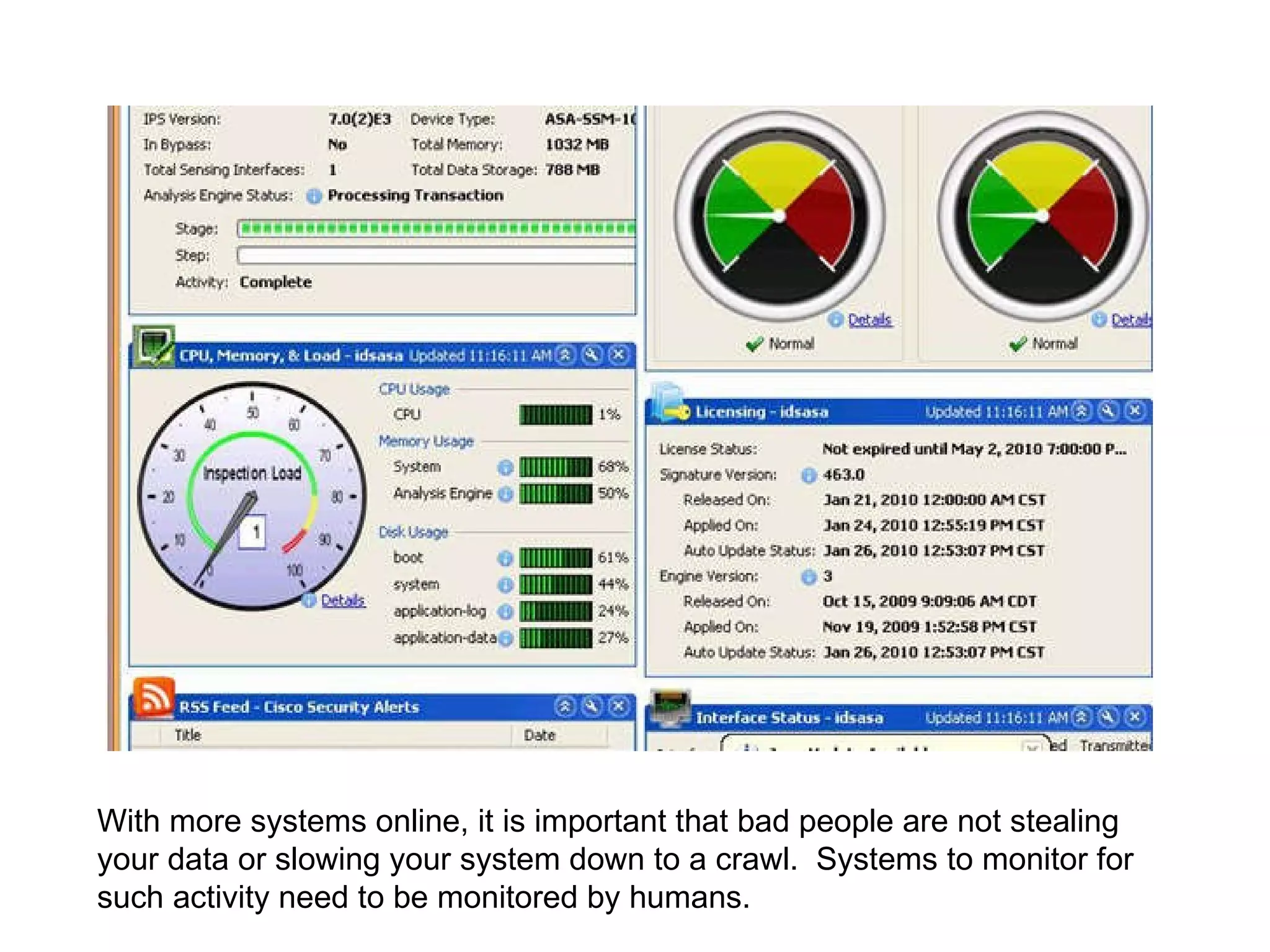The width and height of the screenshot is (1270, 952).
Task: Click the Analysis Engine memory bar 50%
Action: coord(556,494)
